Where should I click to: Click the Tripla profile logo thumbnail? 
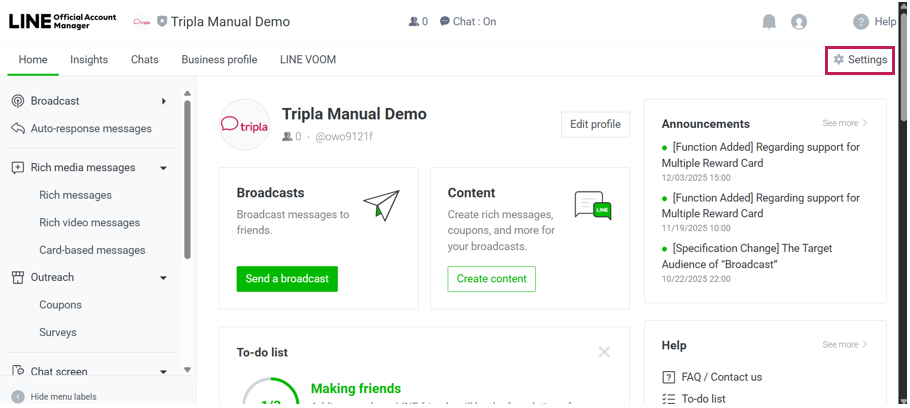point(244,125)
